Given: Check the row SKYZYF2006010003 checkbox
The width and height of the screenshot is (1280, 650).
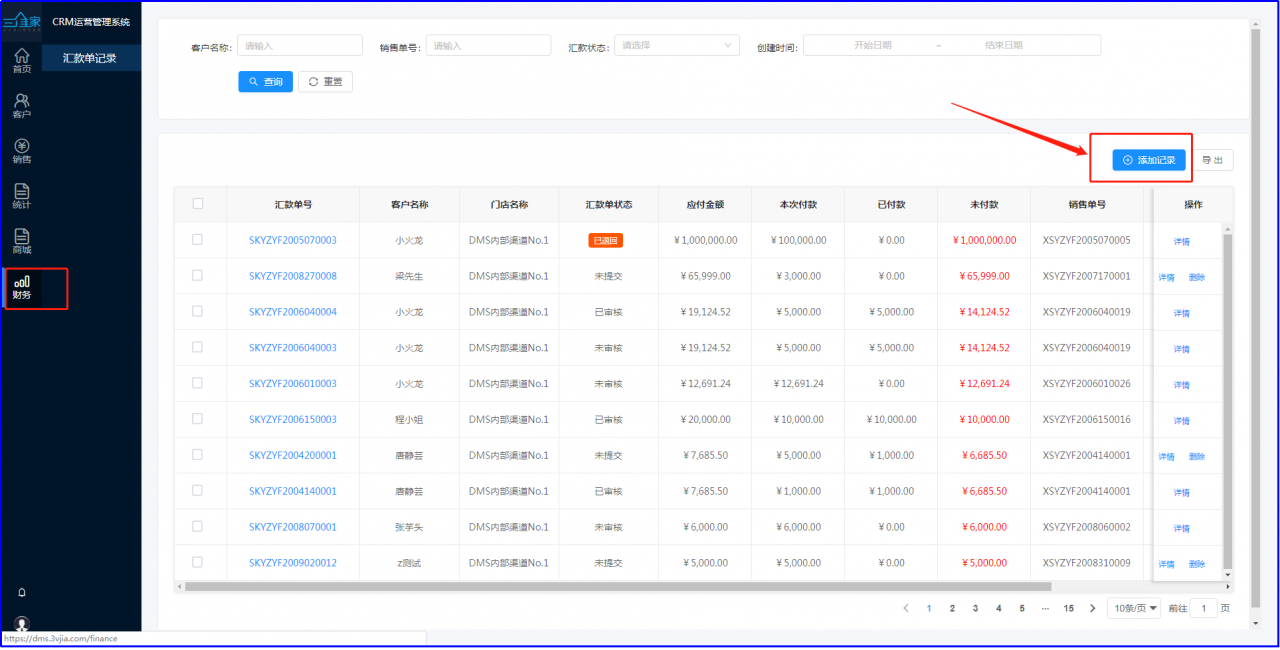Looking at the screenshot, I should [198, 383].
